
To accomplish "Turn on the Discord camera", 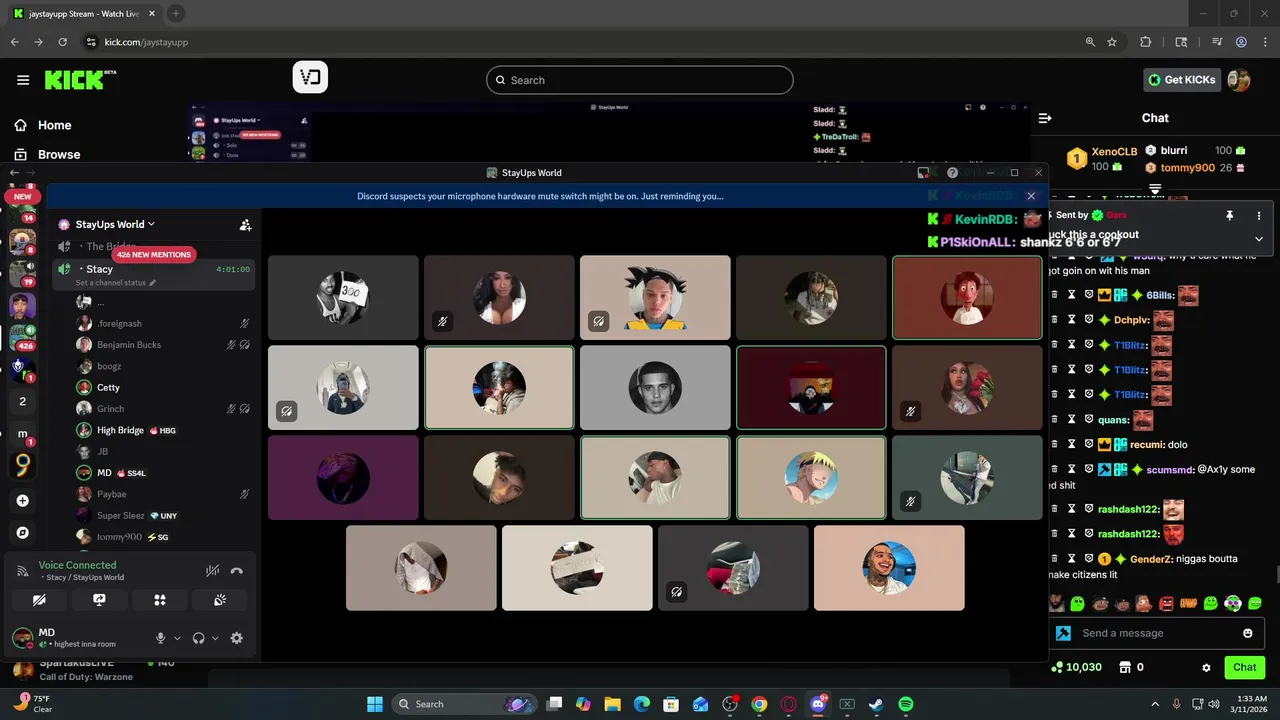I will click(39, 600).
